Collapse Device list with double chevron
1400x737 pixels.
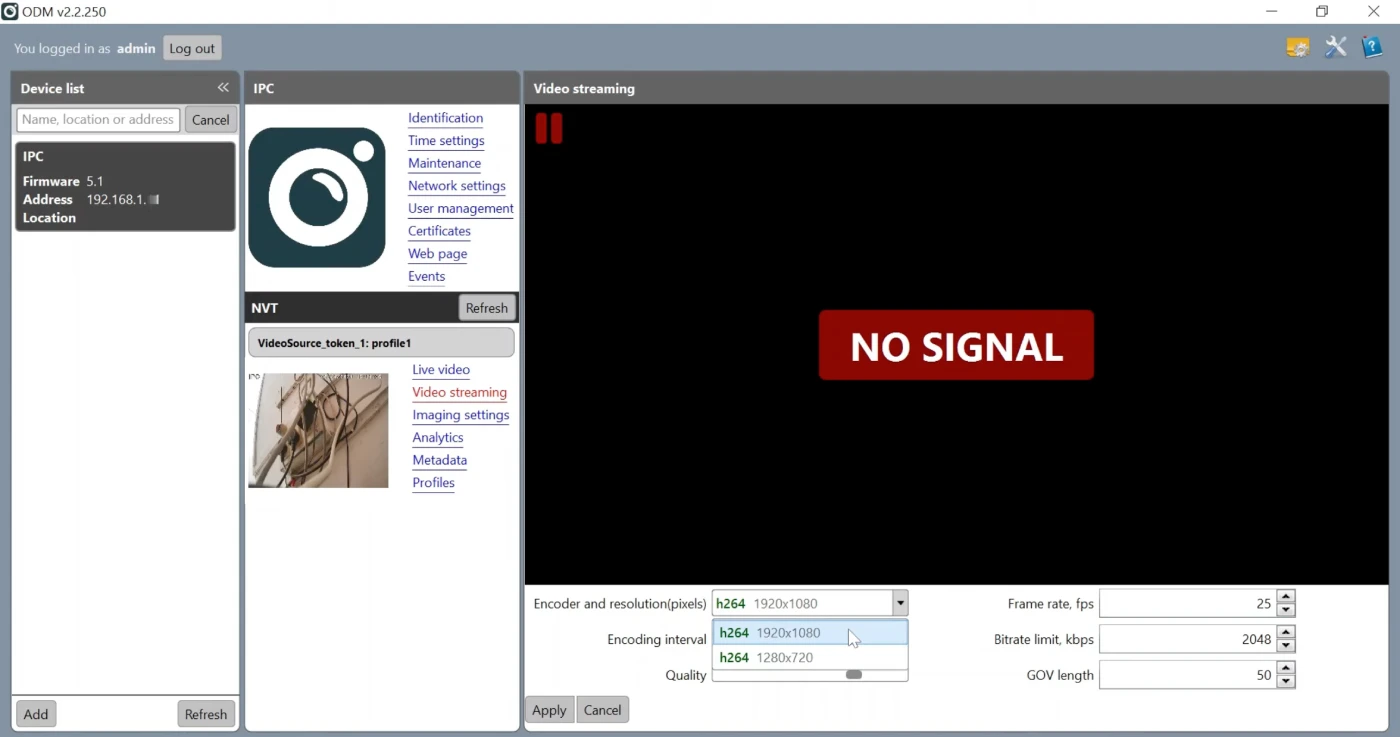(223, 87)
